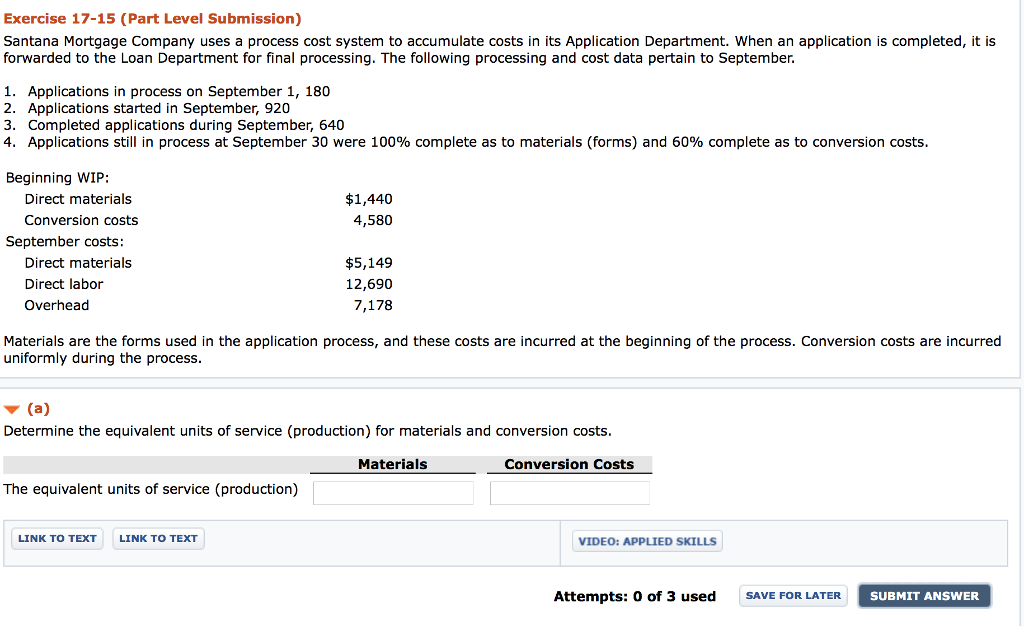
Task: Click the Beginning WIP label
Action: 52,178
